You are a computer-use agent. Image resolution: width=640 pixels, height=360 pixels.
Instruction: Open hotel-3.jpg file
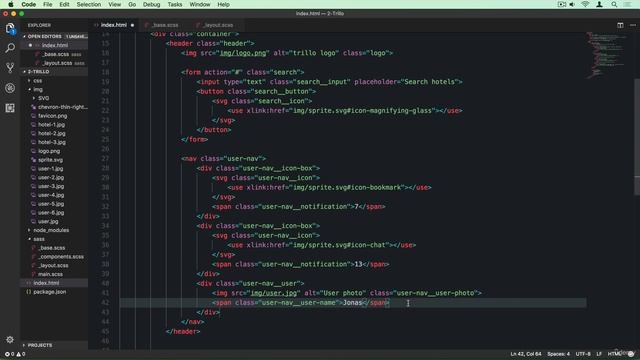[x=51, y=142]
